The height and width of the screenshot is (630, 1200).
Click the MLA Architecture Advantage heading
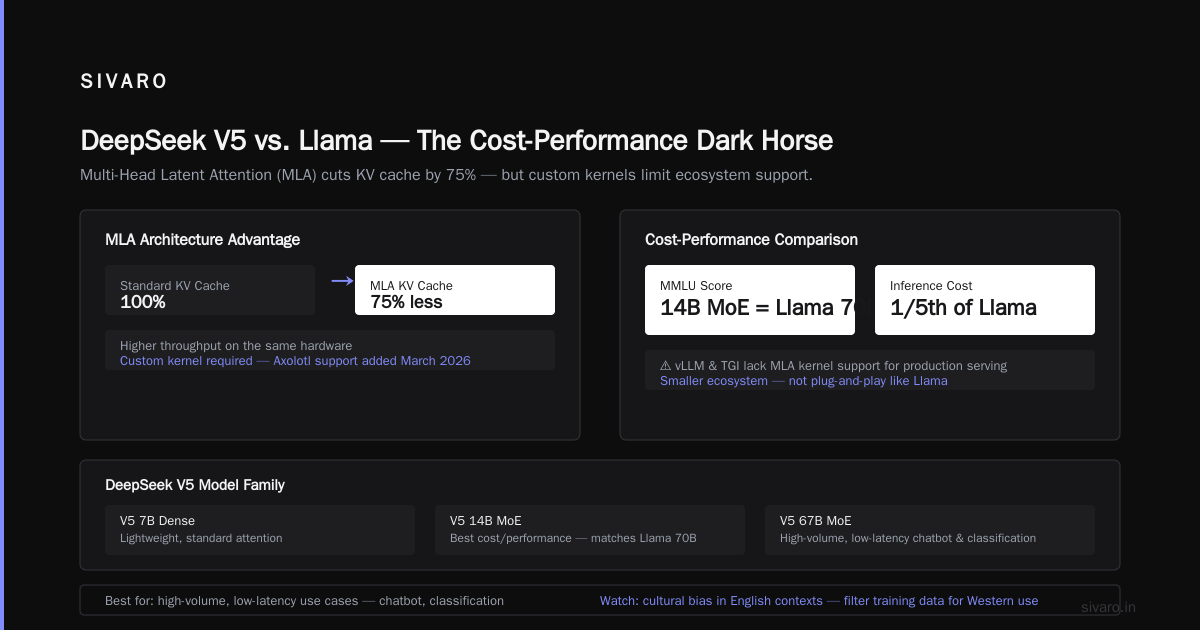point(202,240)
